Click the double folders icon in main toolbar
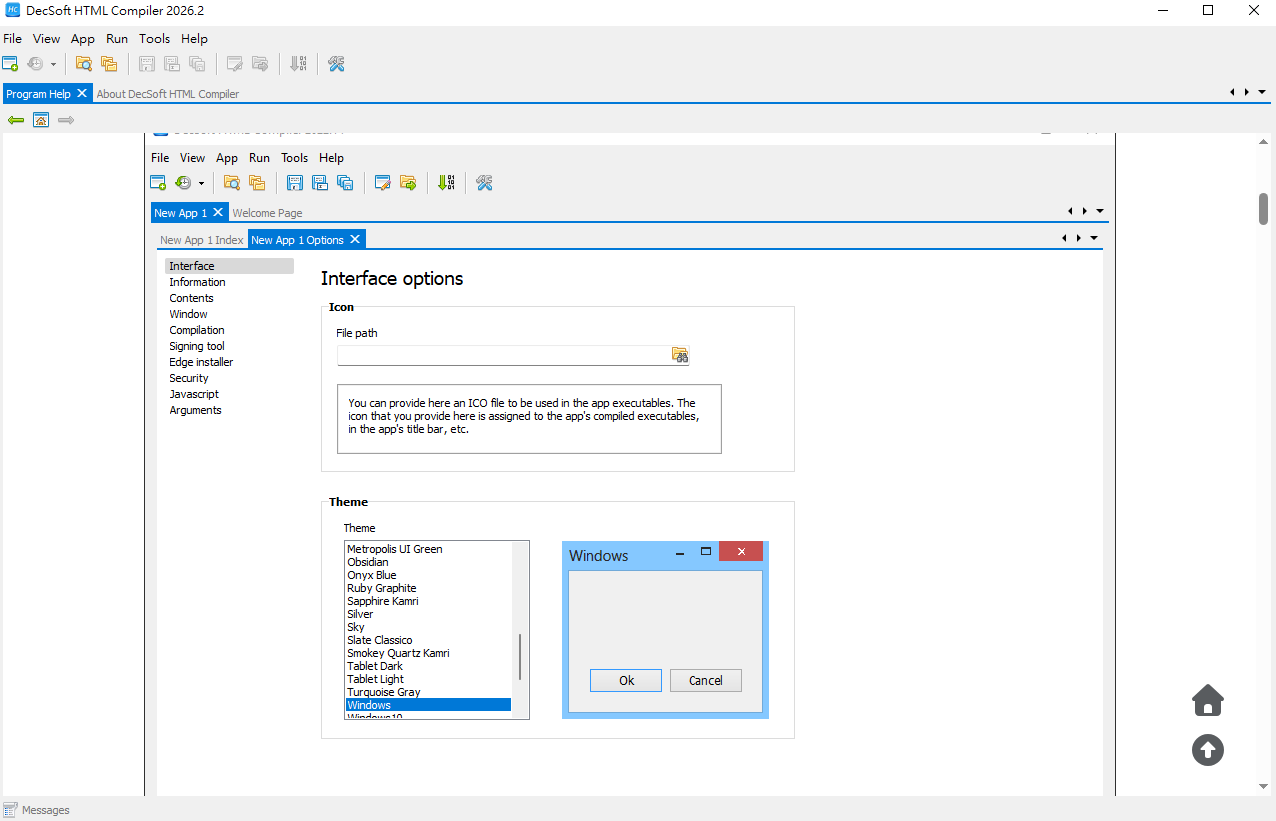 (x=109, y=64)
